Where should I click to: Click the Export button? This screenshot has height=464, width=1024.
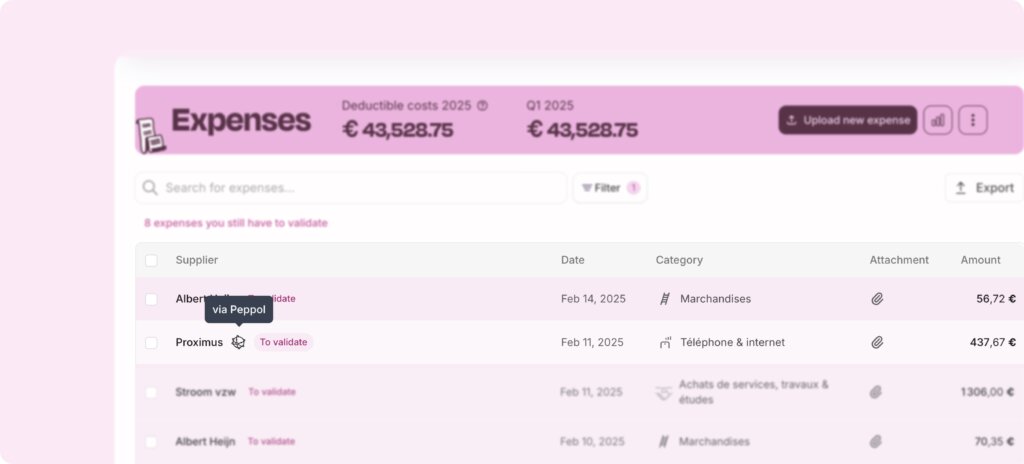(985, 188)
